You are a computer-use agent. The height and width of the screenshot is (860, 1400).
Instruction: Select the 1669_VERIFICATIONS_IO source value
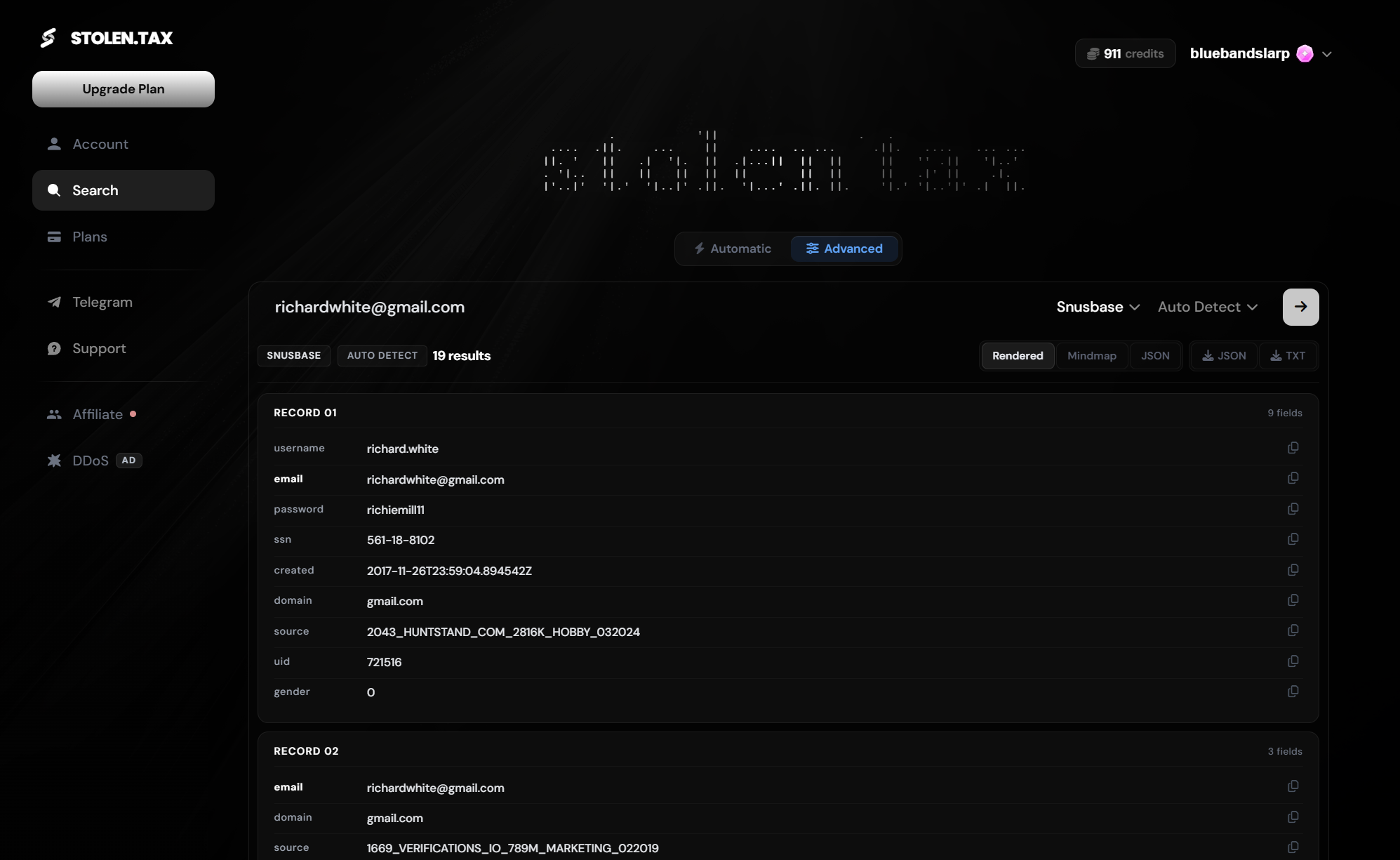[512, 848]
